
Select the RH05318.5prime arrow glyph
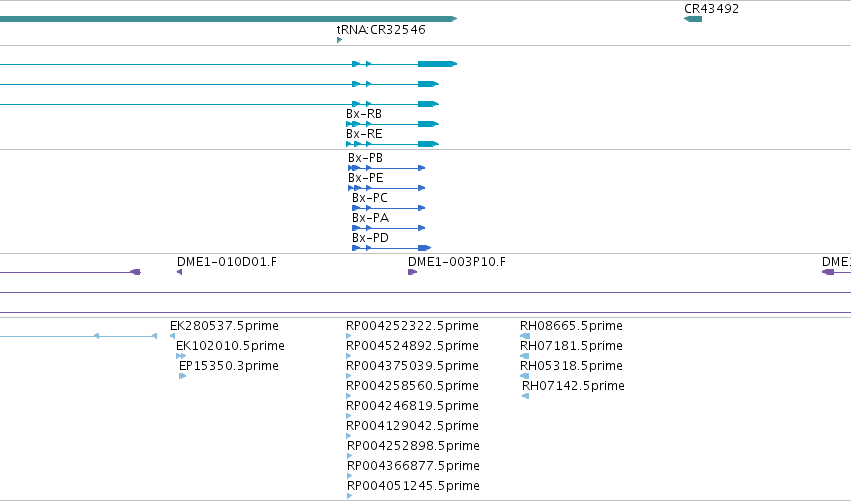point(524,376)
